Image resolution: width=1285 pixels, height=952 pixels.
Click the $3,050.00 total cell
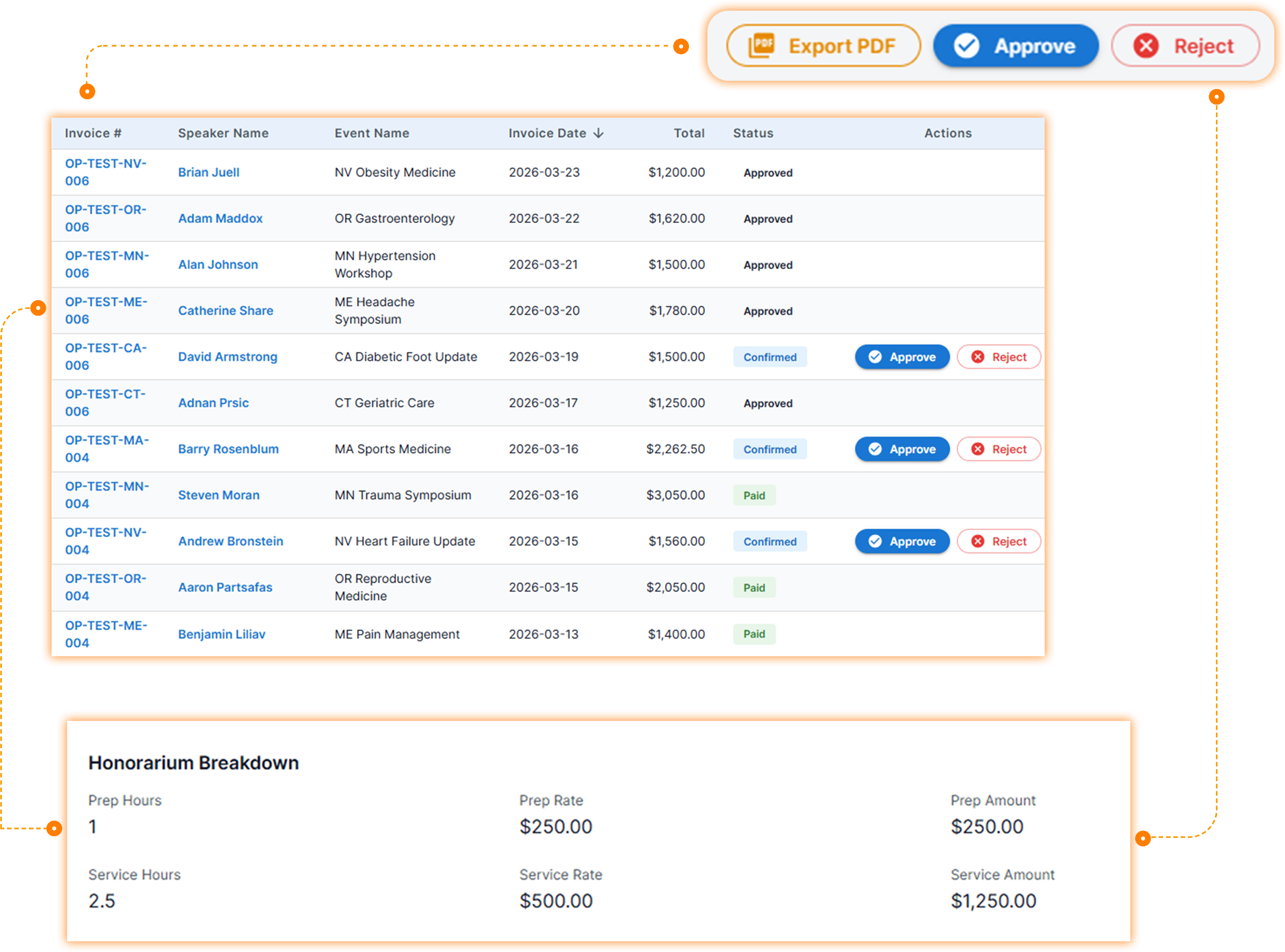tap(675, 495)
